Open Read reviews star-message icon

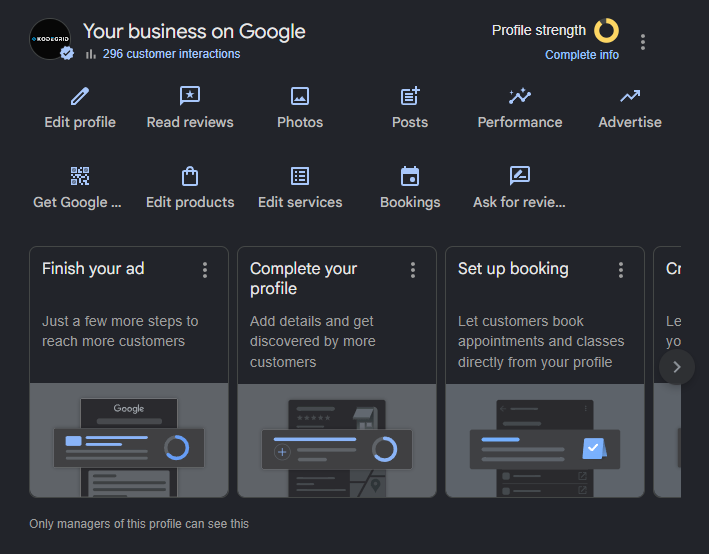[x=190, y=96]
